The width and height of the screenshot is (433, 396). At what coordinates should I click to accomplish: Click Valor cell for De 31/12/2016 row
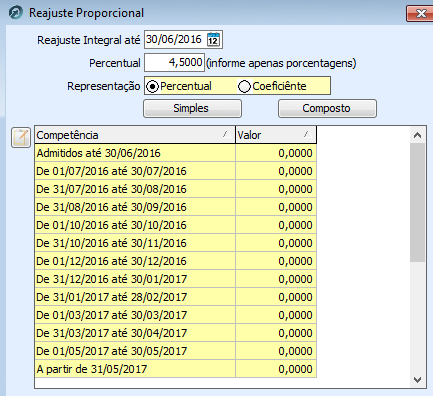point(276,279)
